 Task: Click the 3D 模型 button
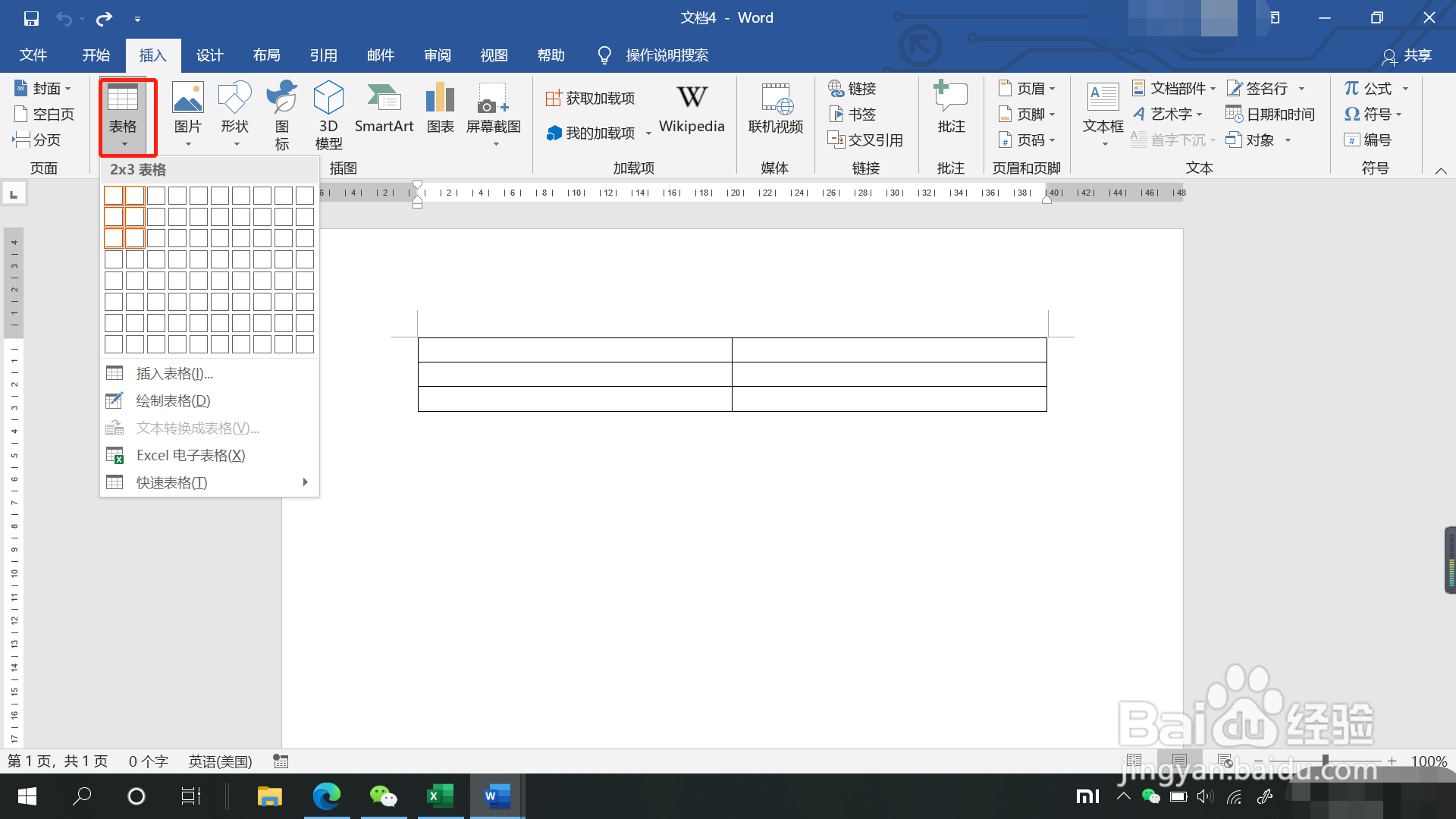click(328, 115)
